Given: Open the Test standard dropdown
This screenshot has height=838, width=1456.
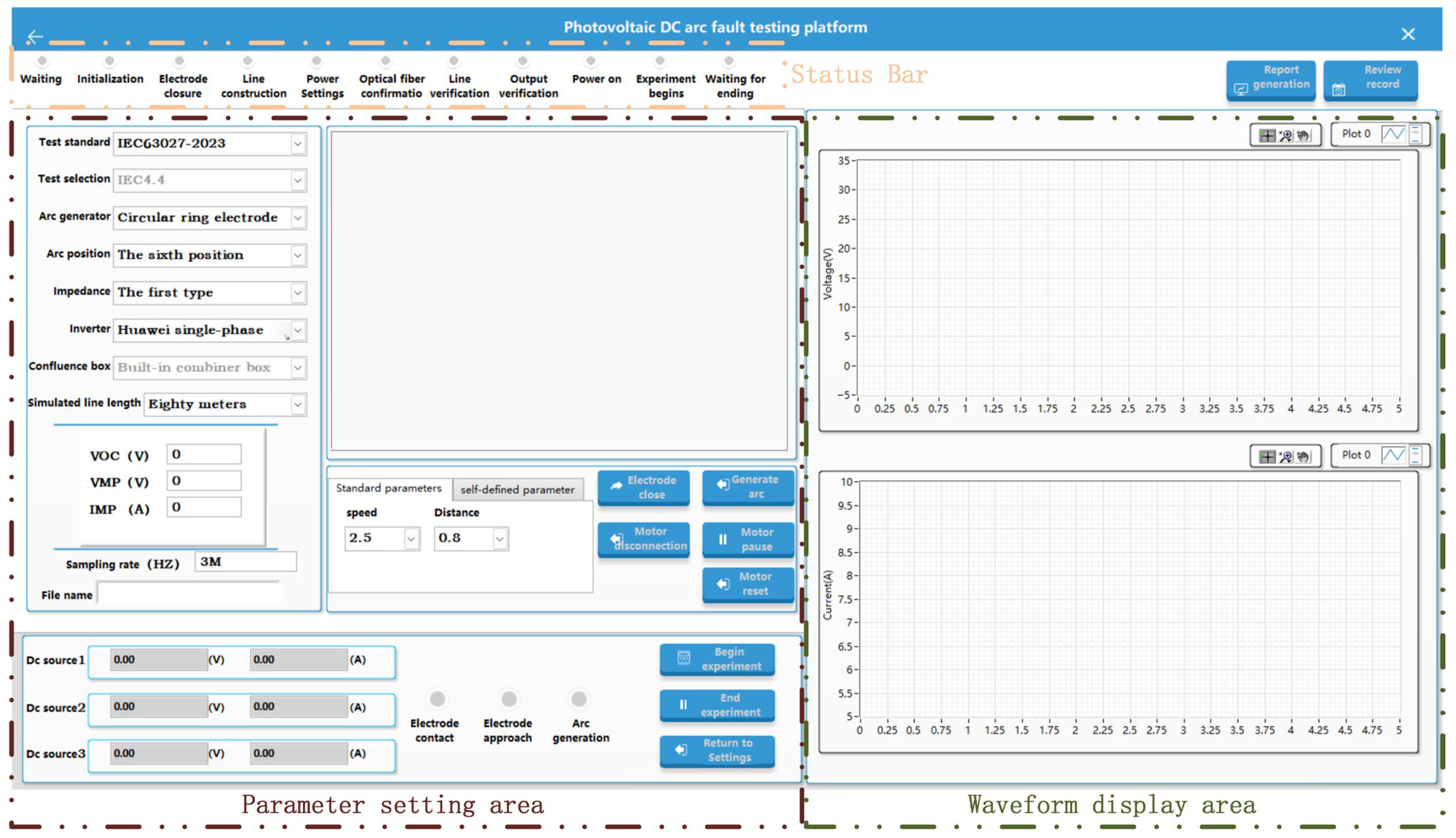Looking at the screenshot, I should pyautogui.click(x=298, y=143).
